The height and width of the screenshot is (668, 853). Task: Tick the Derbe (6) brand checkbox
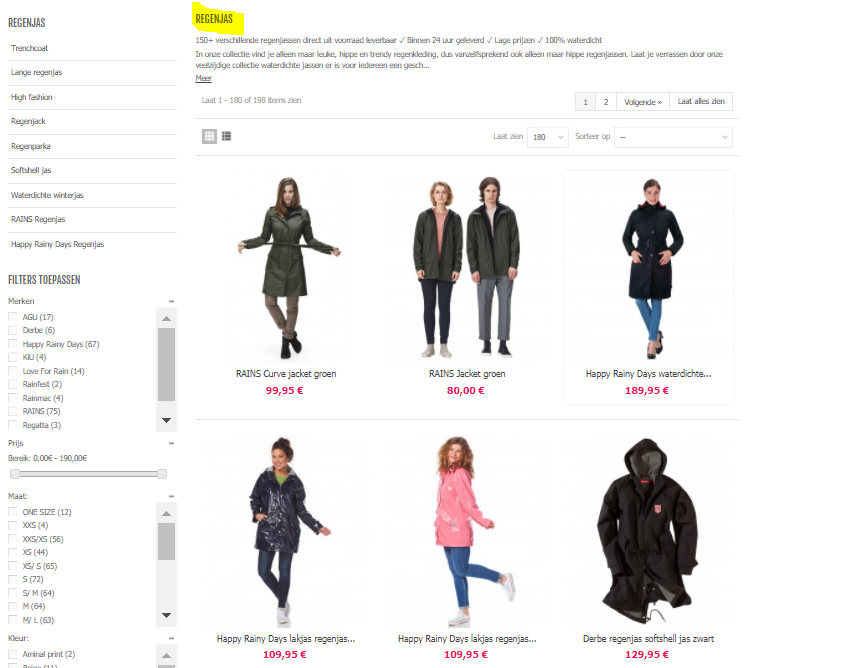(13, 330)
